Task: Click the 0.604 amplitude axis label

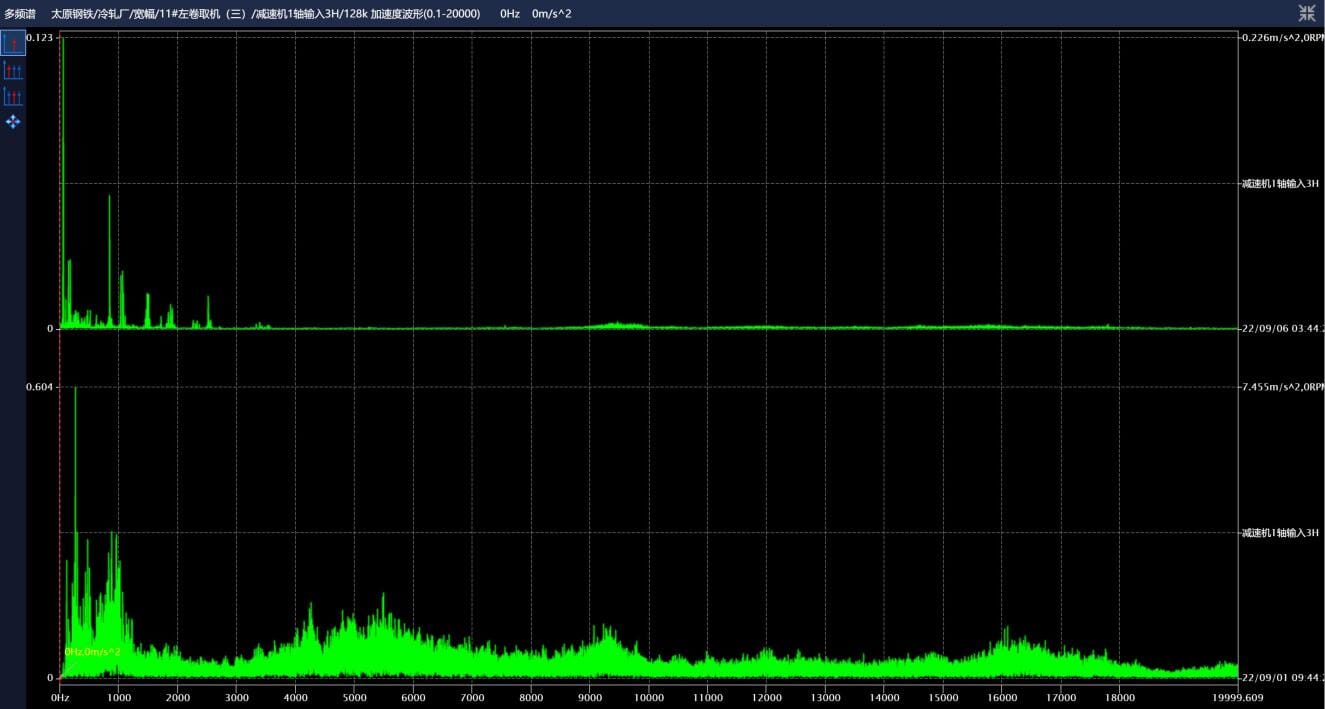Action: coord(39,387)
